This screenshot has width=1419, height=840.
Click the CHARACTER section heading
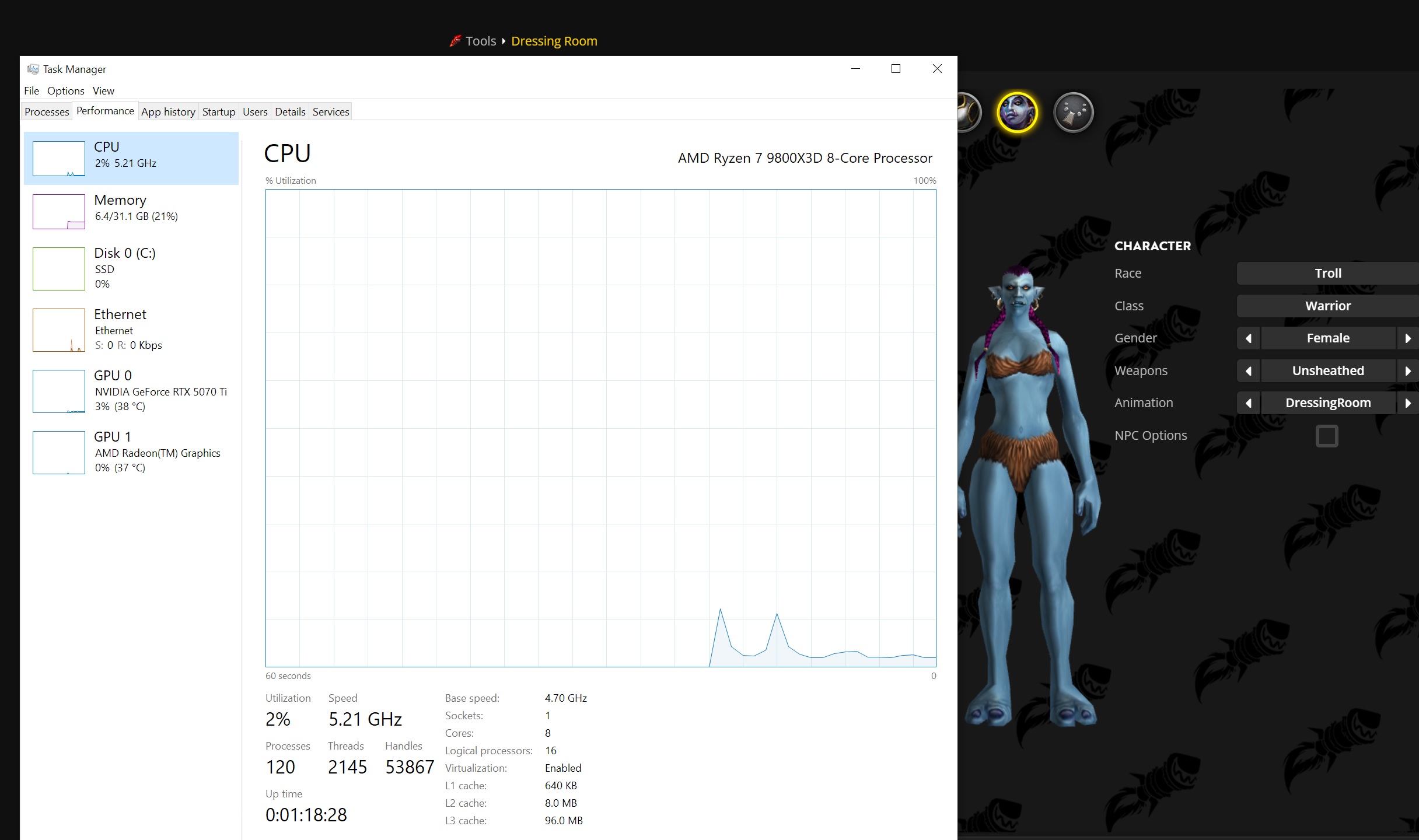coord(1152,246)
